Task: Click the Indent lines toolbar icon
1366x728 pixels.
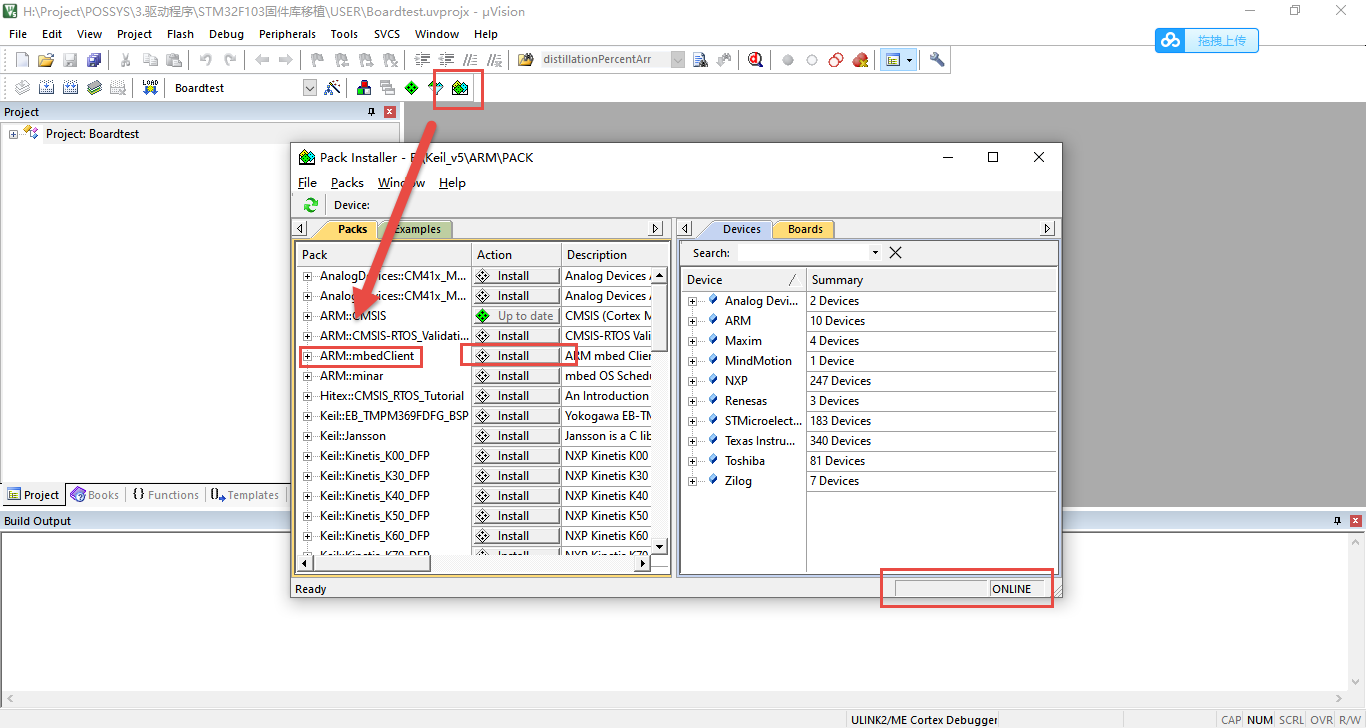Action: (x=423, y=60)
